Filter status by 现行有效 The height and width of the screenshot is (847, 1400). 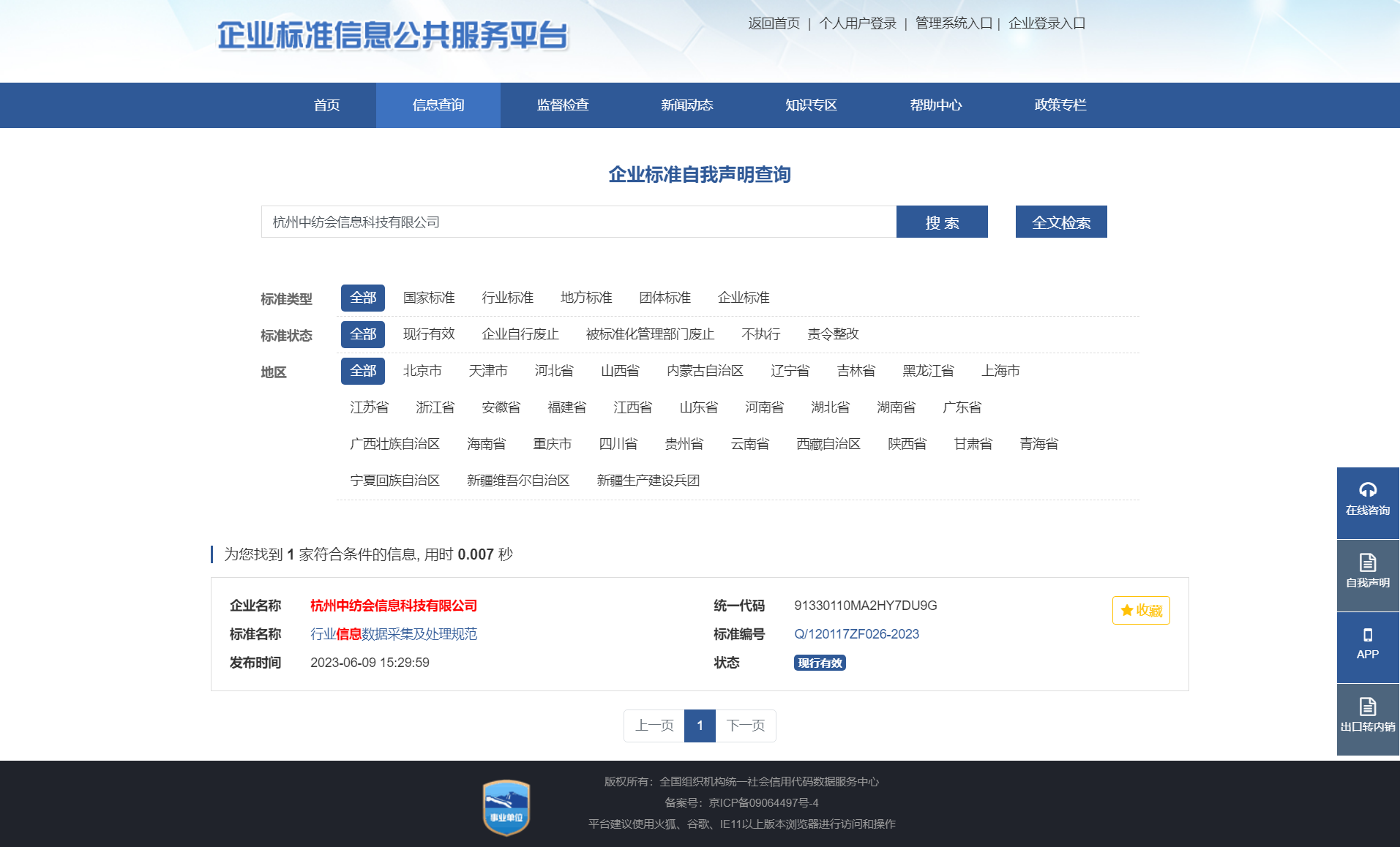coord(429,334)
